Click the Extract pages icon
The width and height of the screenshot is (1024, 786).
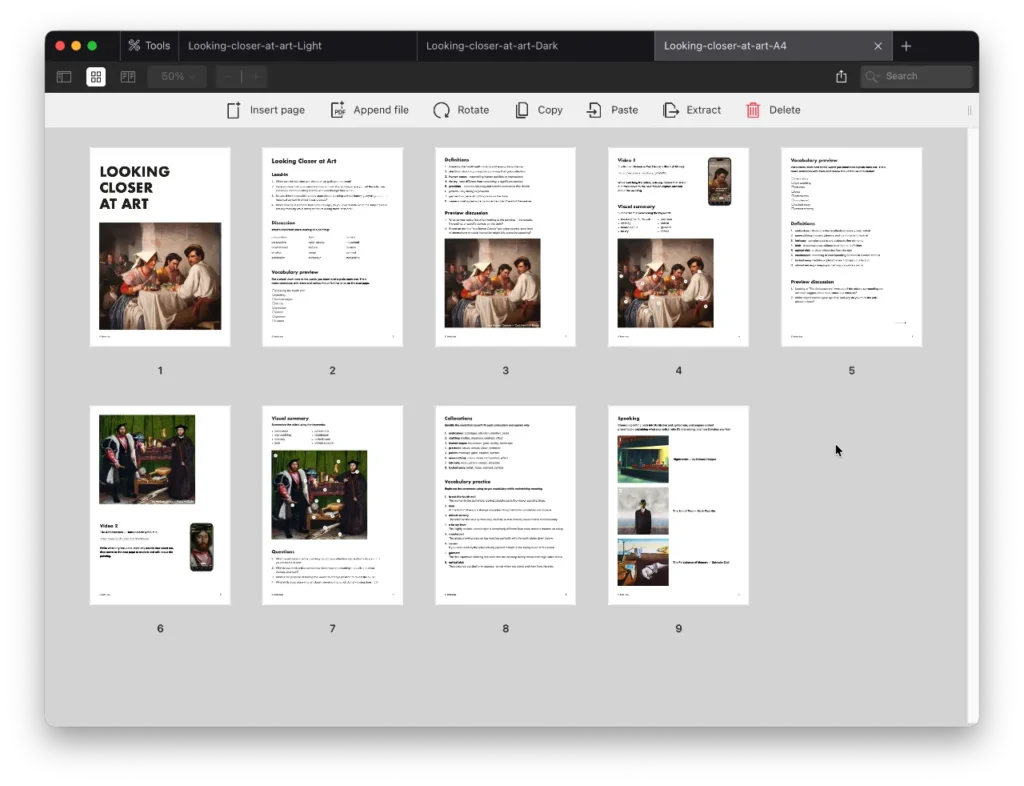click(x=671, y=110)
